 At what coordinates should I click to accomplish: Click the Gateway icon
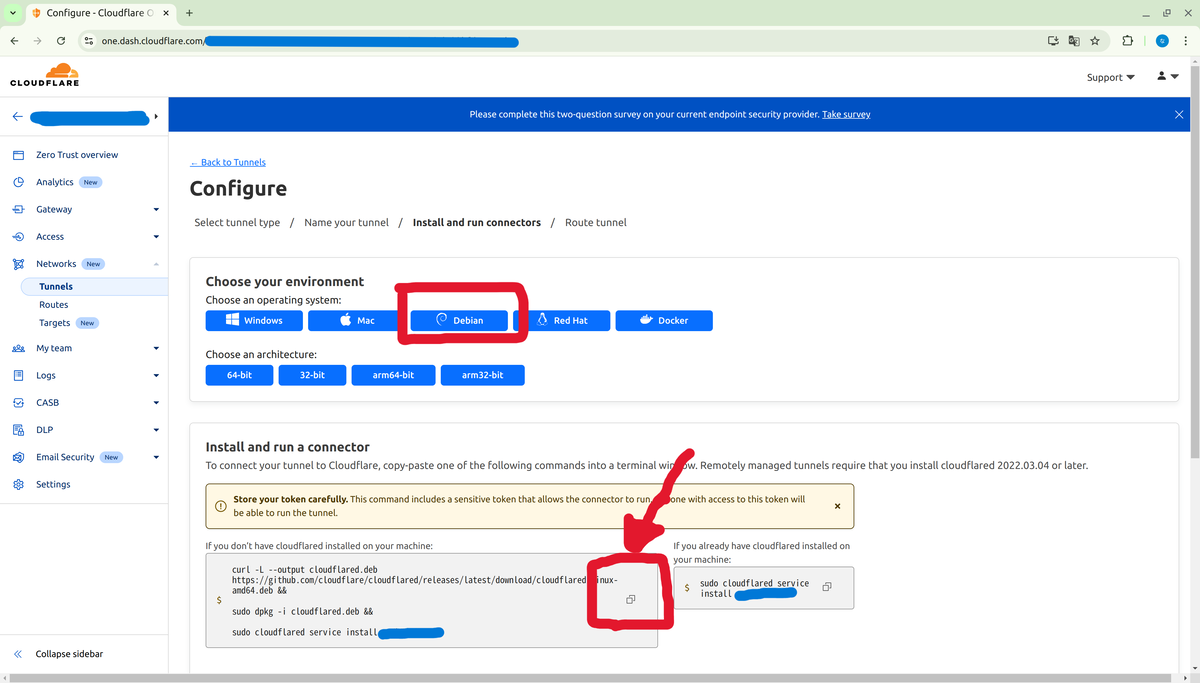pyautogui.click(x=18, y=210)
